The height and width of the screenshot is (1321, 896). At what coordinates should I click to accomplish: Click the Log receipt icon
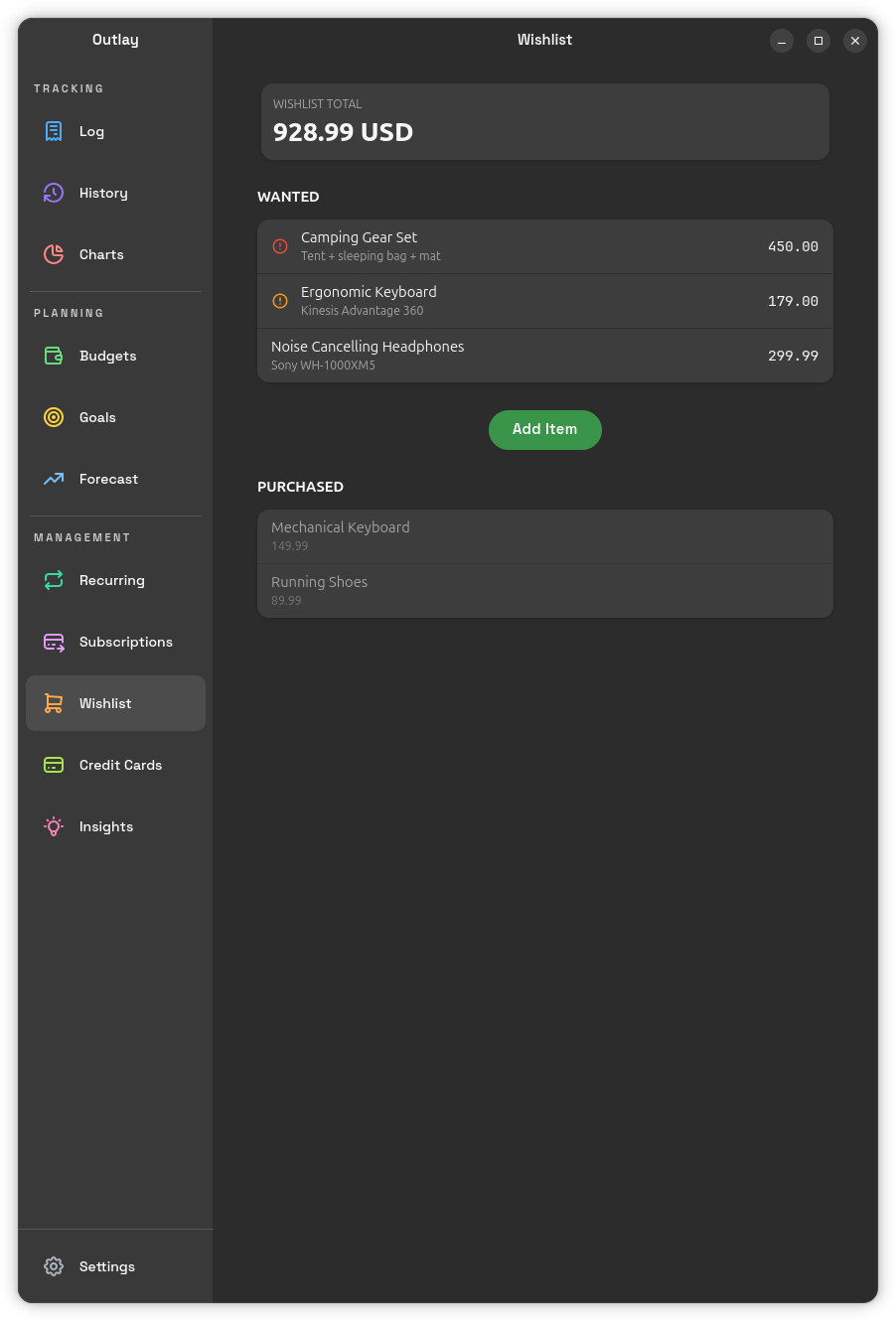pos(54,131)
